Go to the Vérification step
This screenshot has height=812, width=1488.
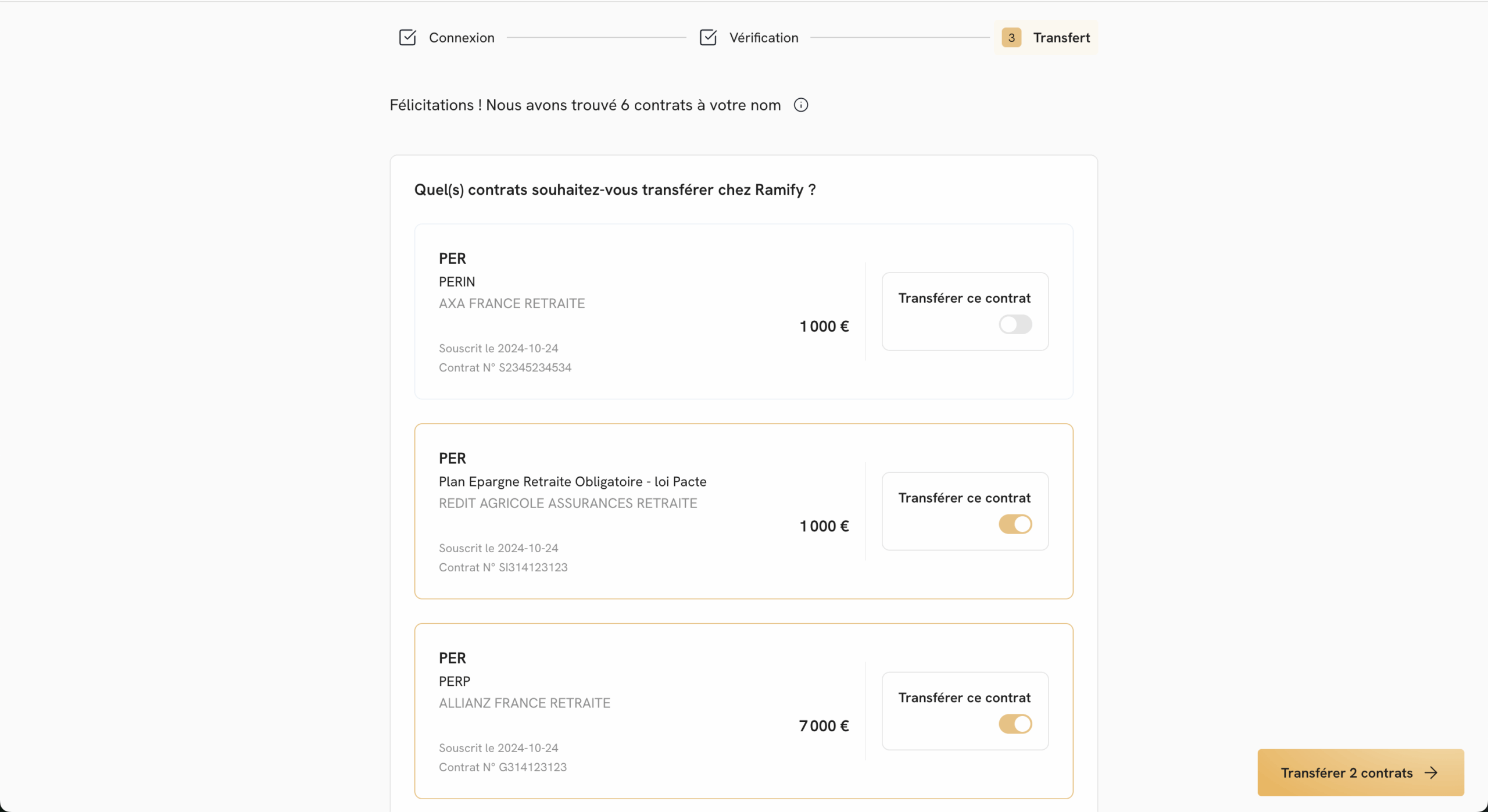point(763,38)
